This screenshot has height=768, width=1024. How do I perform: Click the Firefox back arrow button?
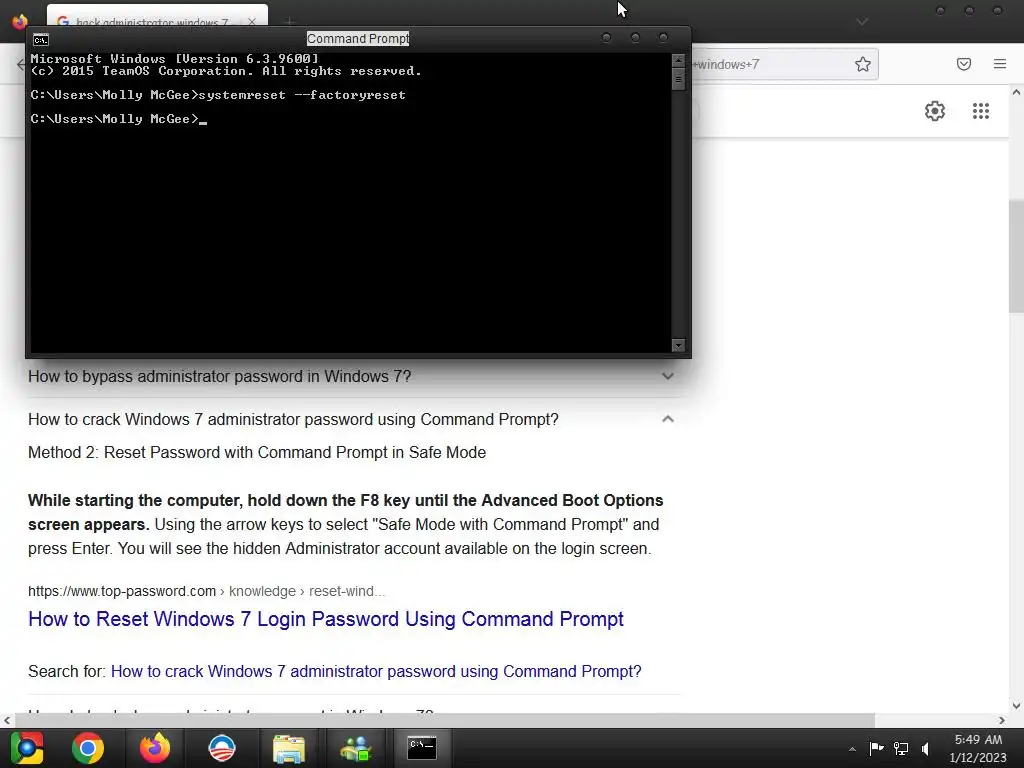21,64
